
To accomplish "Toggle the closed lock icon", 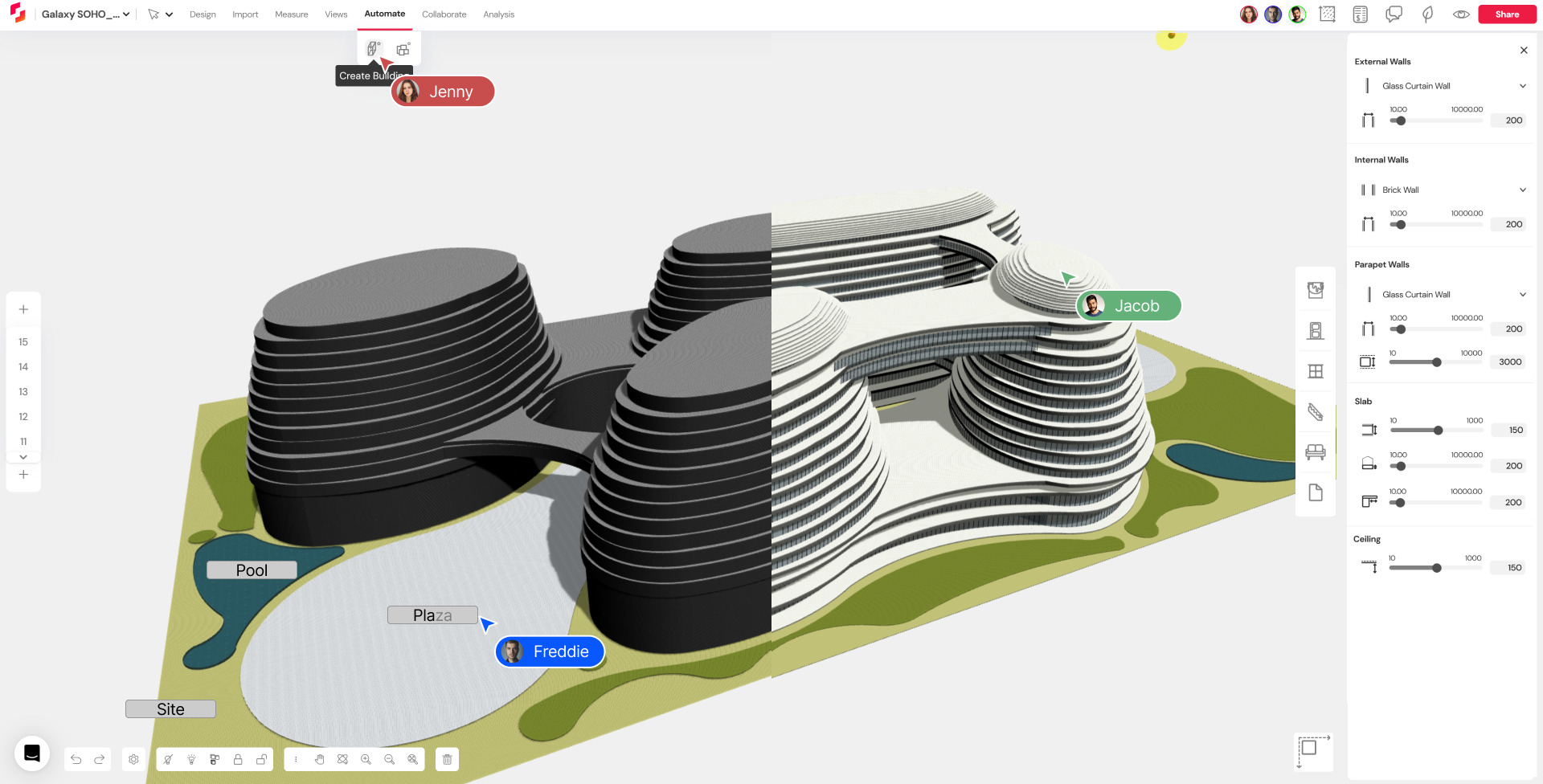I will point(238,759).
